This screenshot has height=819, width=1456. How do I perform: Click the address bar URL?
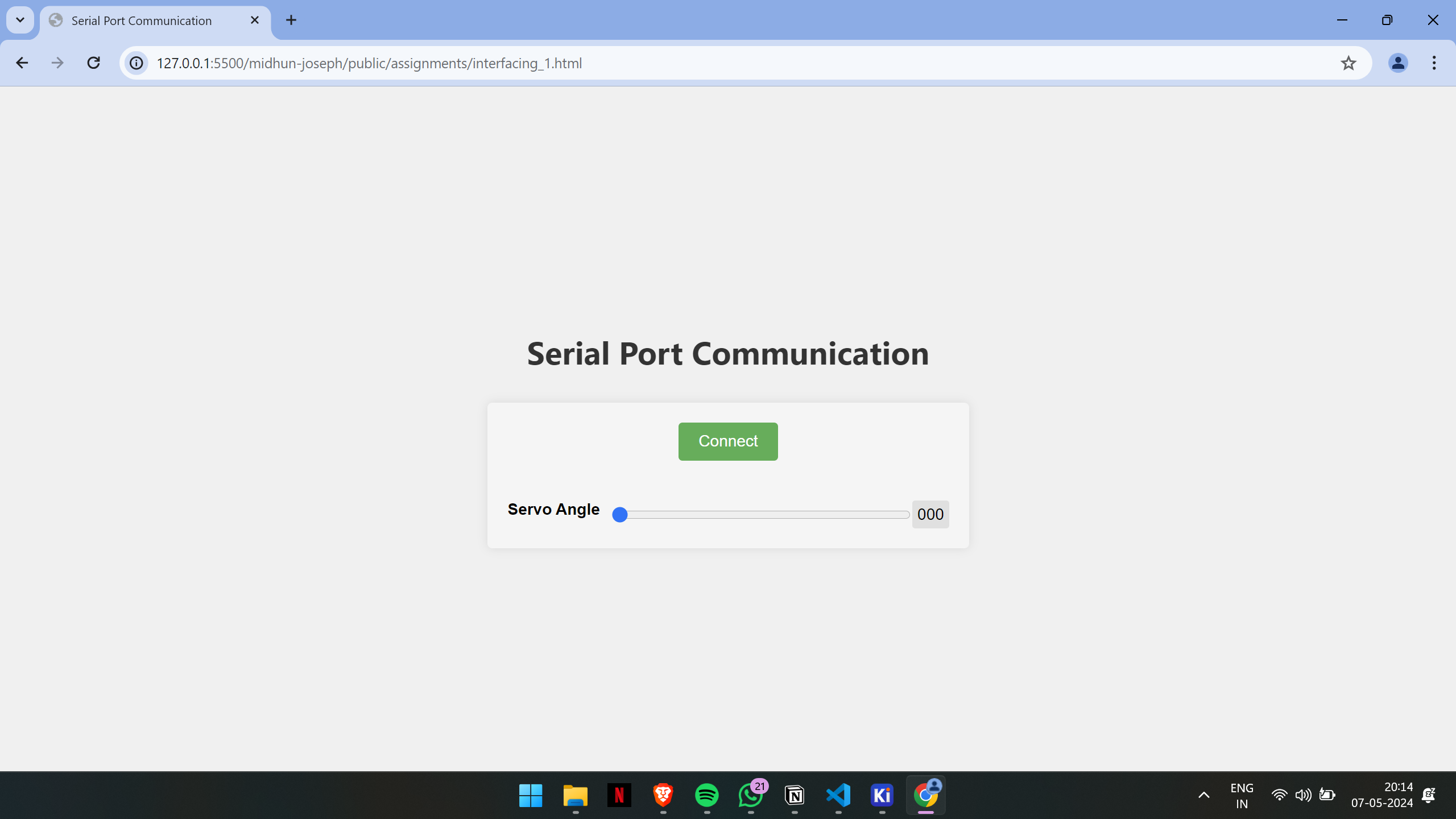coord(370,63)
